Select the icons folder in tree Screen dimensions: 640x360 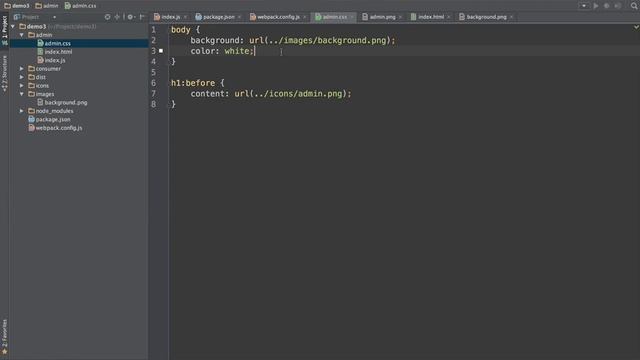(39, 86)
